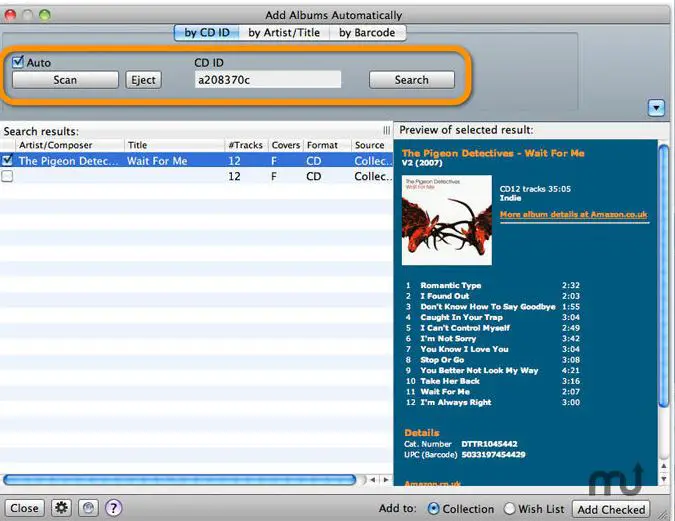Click the results horizontal scrollbar
Image resolution: width=675 pixels, height=521 pixels.
(180, 479)
